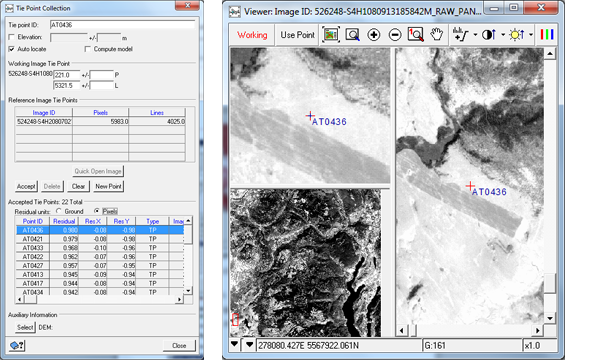The image size is (600, 361).
Task: Open the enhancement dropdown arrow beside the histogram icon
Action: point(475,35)
